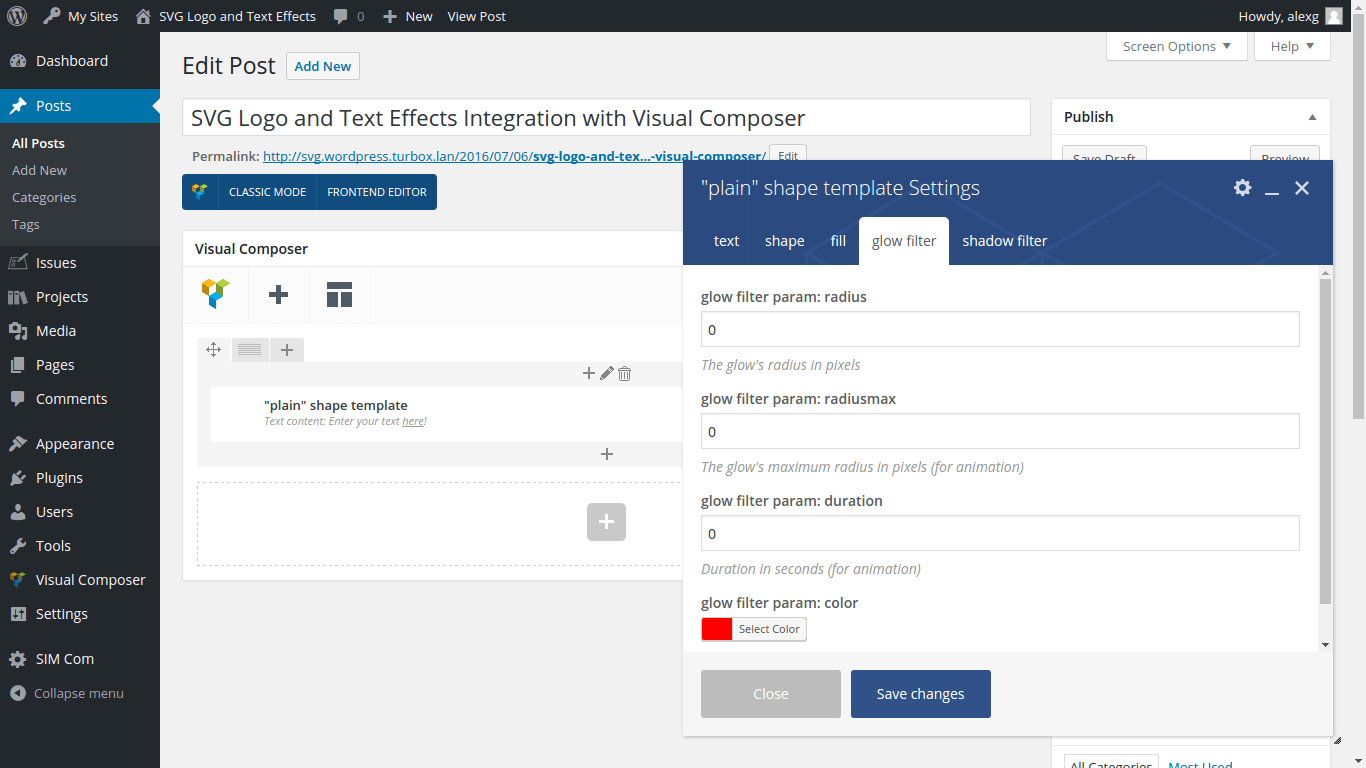Switch to the text tab
The height and width of the screenshot is (768, 1366).
(727, 241)
